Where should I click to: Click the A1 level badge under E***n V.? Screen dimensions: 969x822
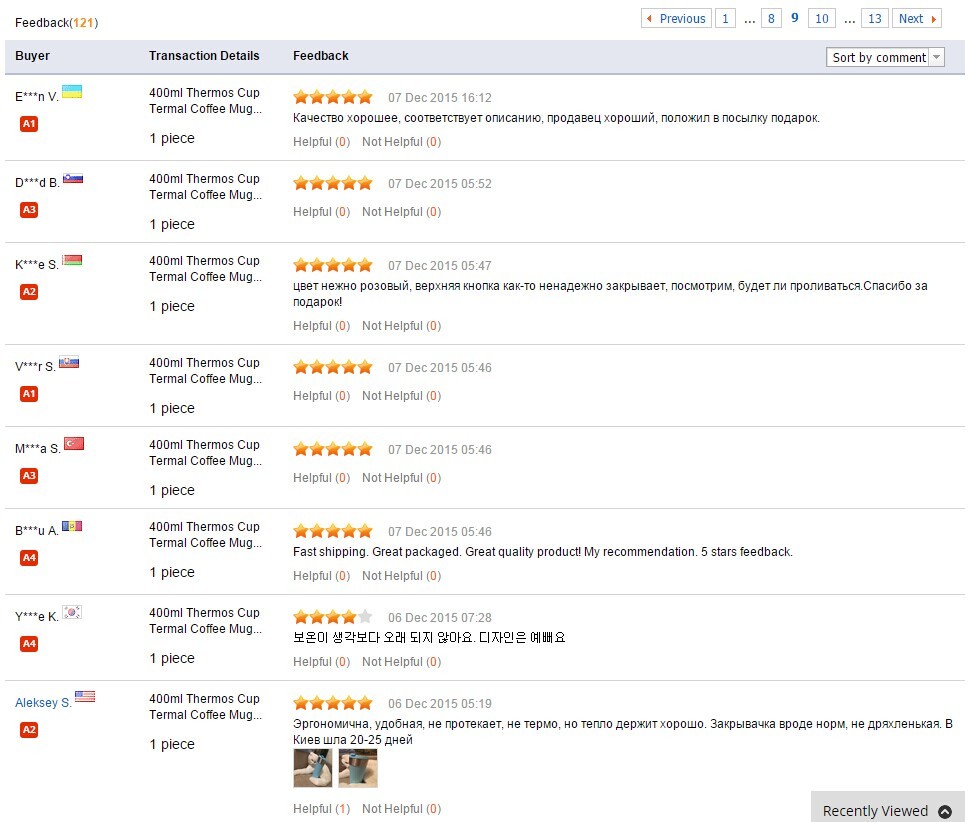tap(29, 124)
